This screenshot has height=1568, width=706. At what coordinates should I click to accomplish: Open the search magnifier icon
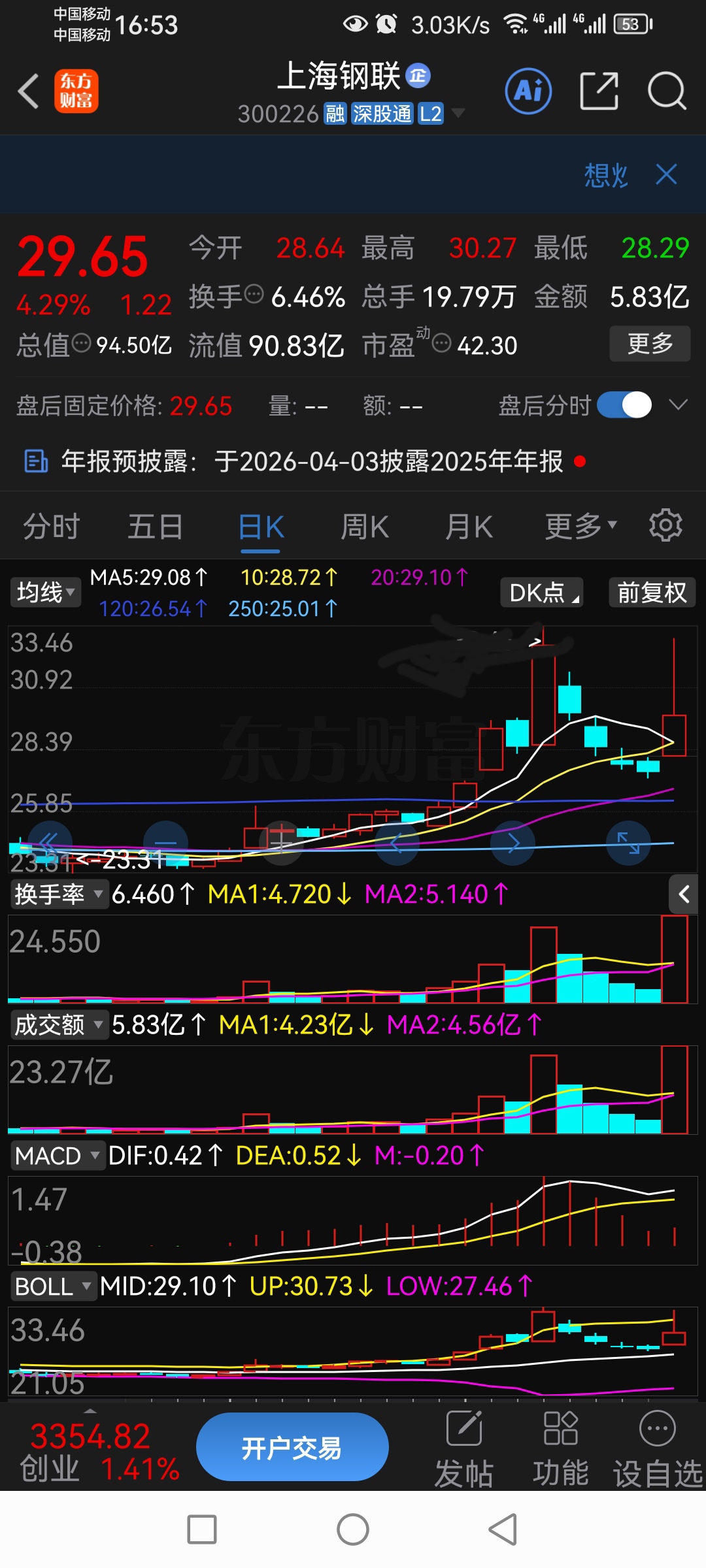click(x=667, y=91)
